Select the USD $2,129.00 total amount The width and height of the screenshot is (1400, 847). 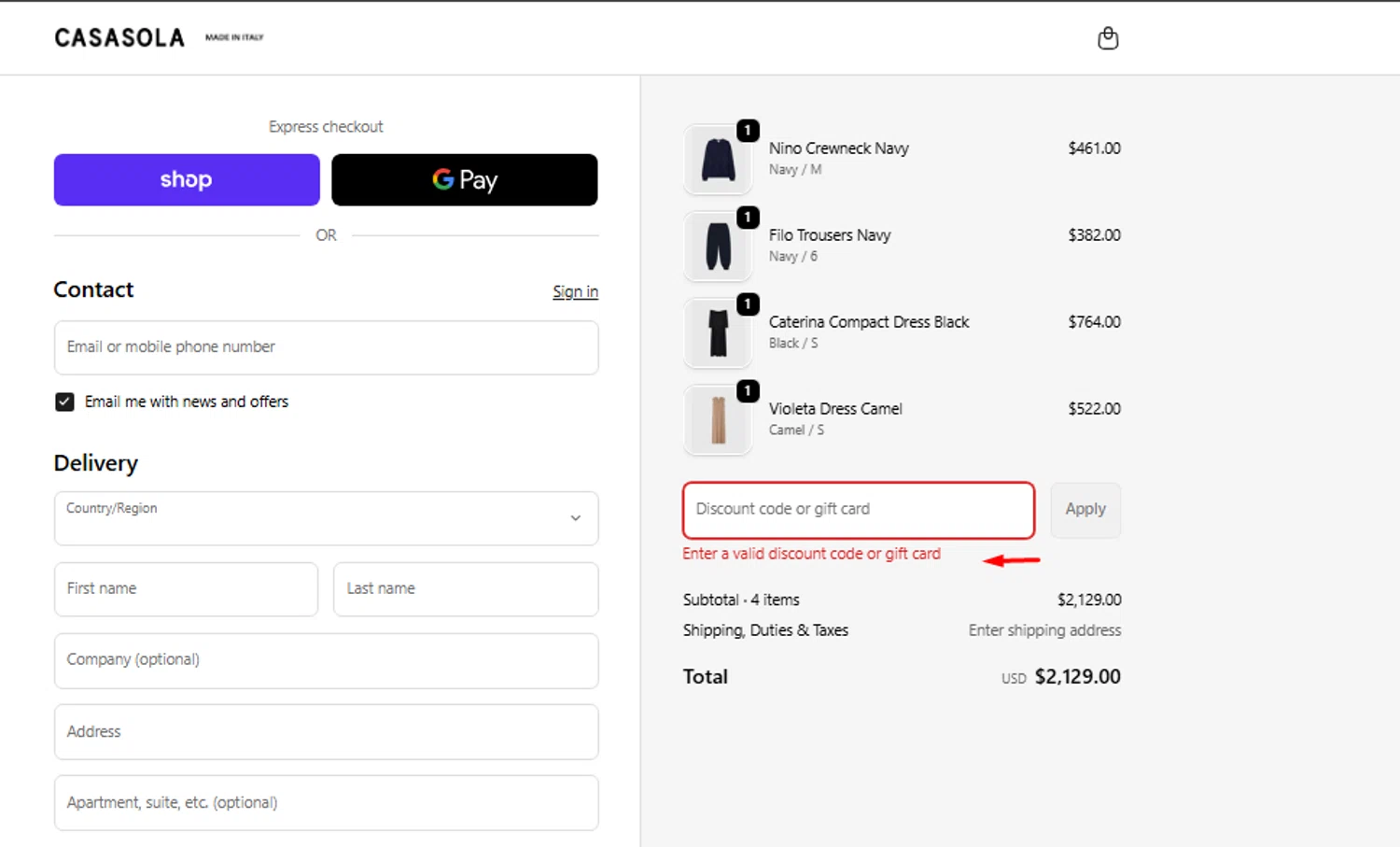tap(1061, 677)
